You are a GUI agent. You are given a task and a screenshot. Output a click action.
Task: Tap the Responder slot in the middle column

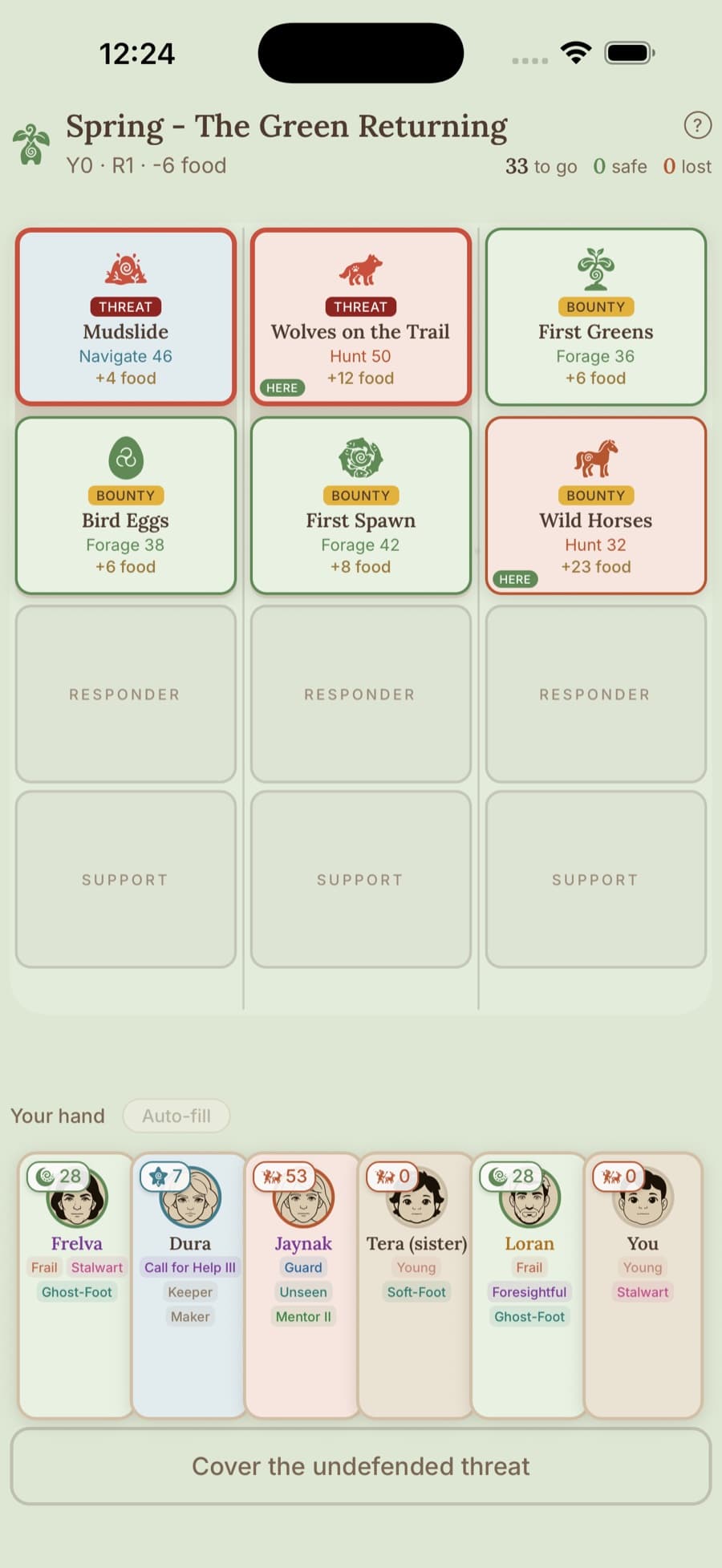coord(361,694)
